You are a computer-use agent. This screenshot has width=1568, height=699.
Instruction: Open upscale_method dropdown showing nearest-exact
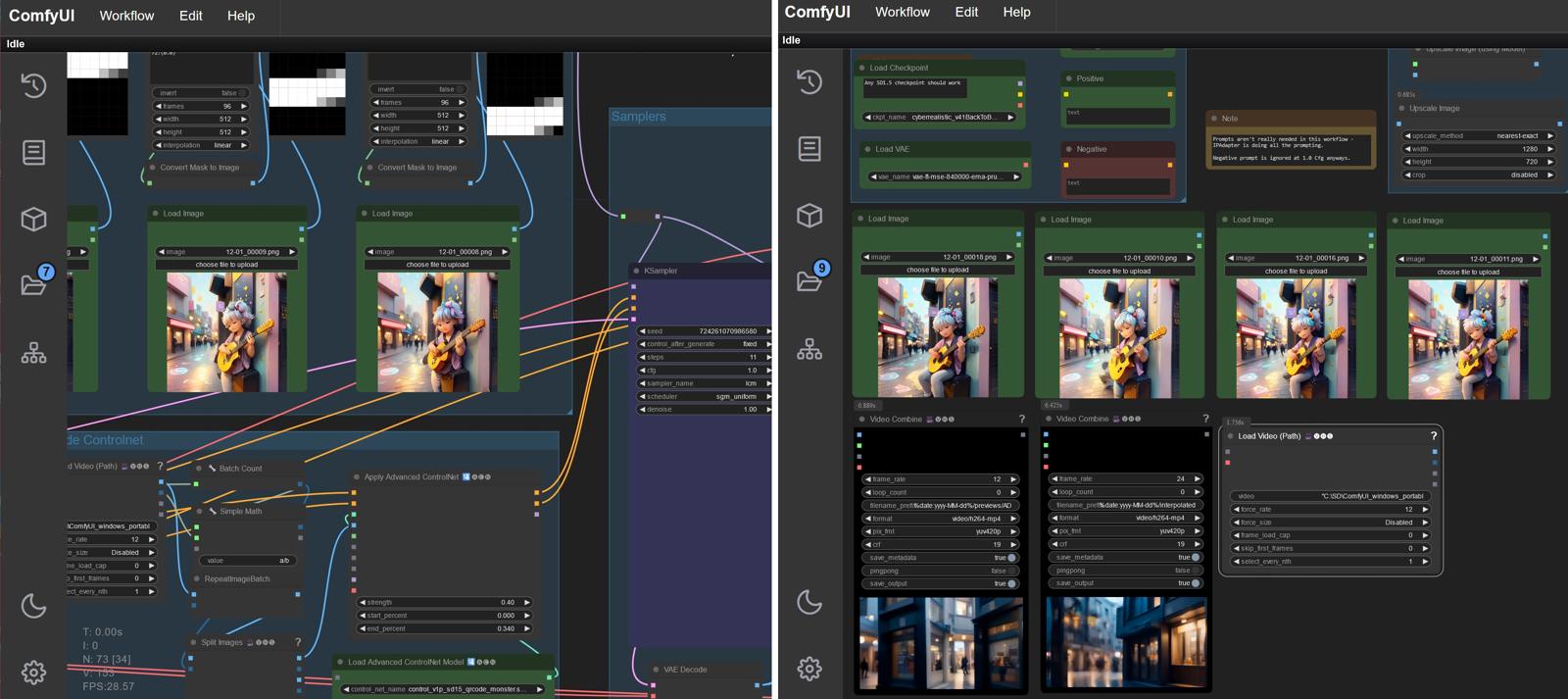click(x=1479, y=136)
